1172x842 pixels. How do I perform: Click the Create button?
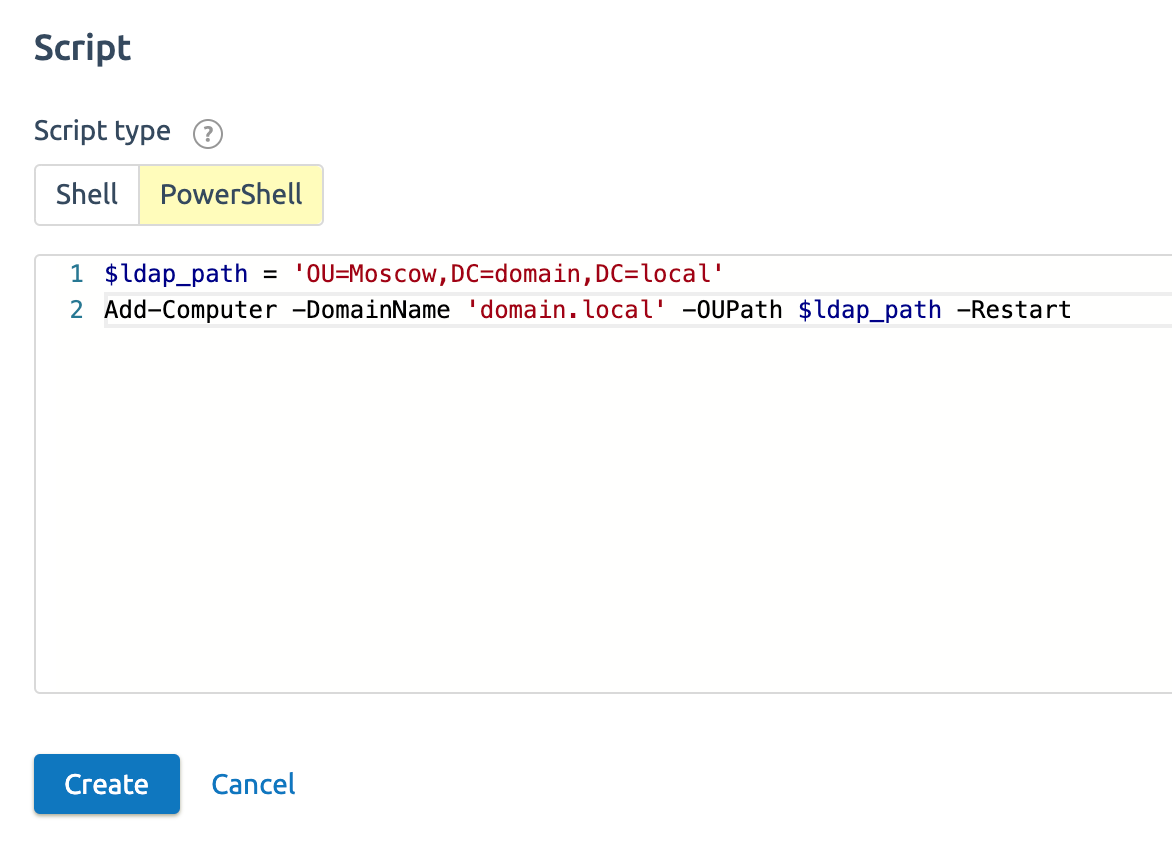click(x=107, y=784)
